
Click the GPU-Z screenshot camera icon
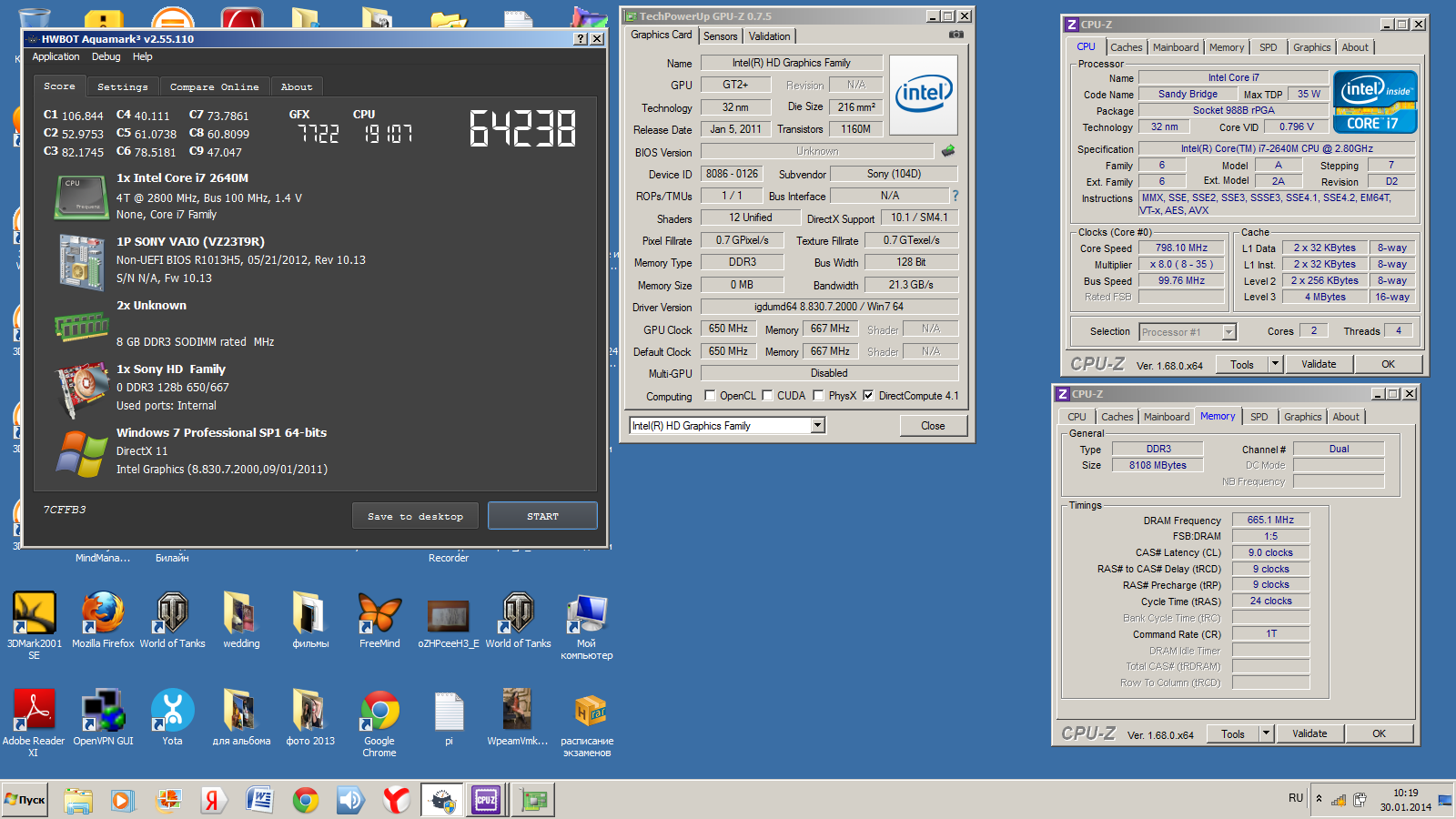(955, 35)
